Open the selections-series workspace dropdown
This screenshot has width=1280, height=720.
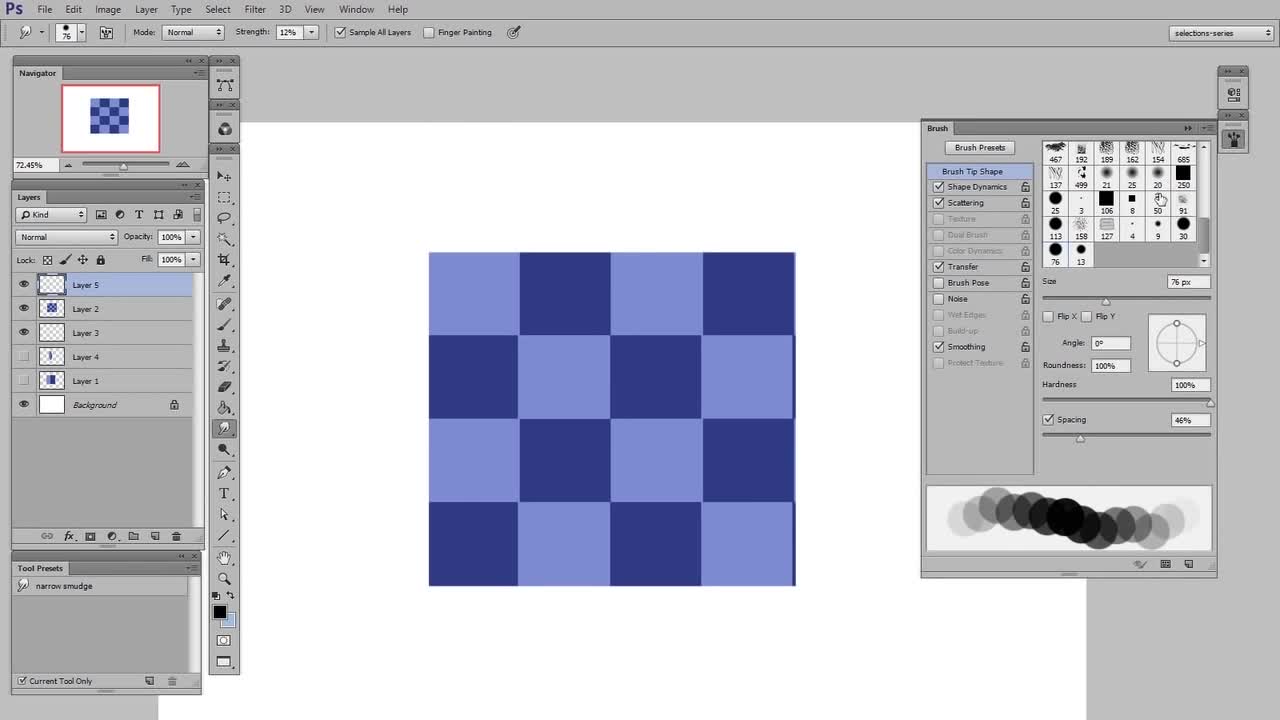coord(1221,33)
